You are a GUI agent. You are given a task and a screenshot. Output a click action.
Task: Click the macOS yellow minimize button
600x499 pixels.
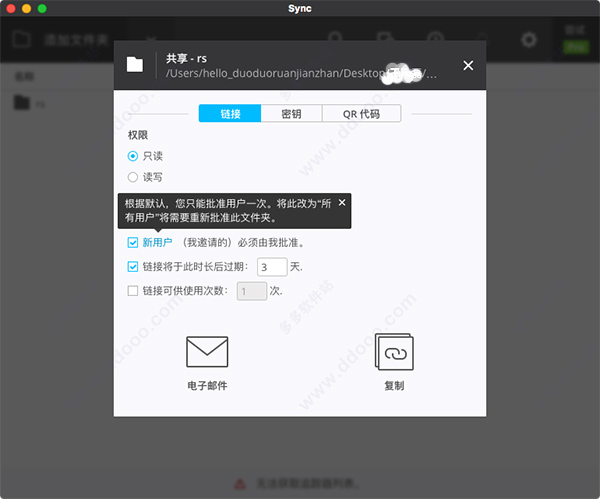pos(26,8)
